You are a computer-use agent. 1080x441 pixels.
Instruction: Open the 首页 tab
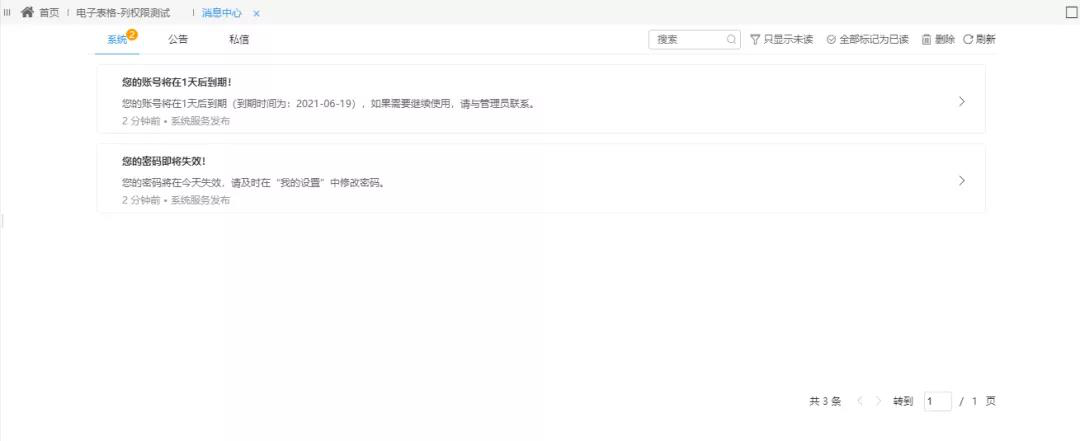tap(49, 13)
